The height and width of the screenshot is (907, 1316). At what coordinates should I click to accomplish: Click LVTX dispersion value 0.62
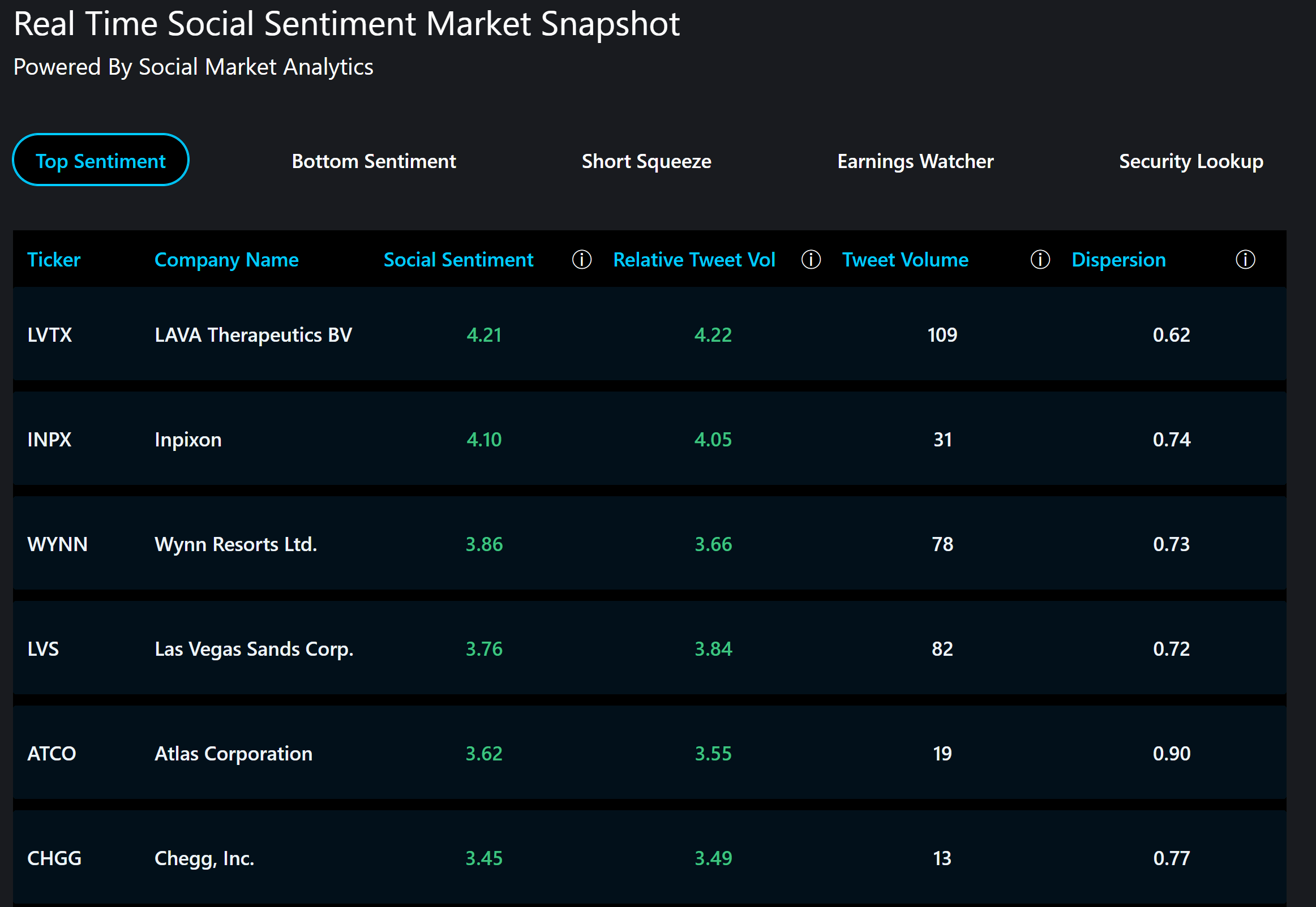pos(1172,335)
